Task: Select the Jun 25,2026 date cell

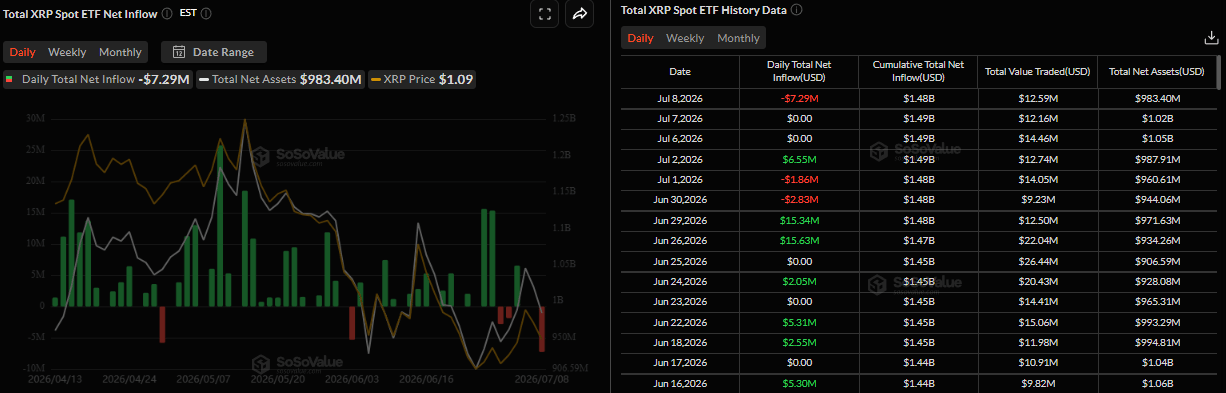Action: click(x=680, y=261)
